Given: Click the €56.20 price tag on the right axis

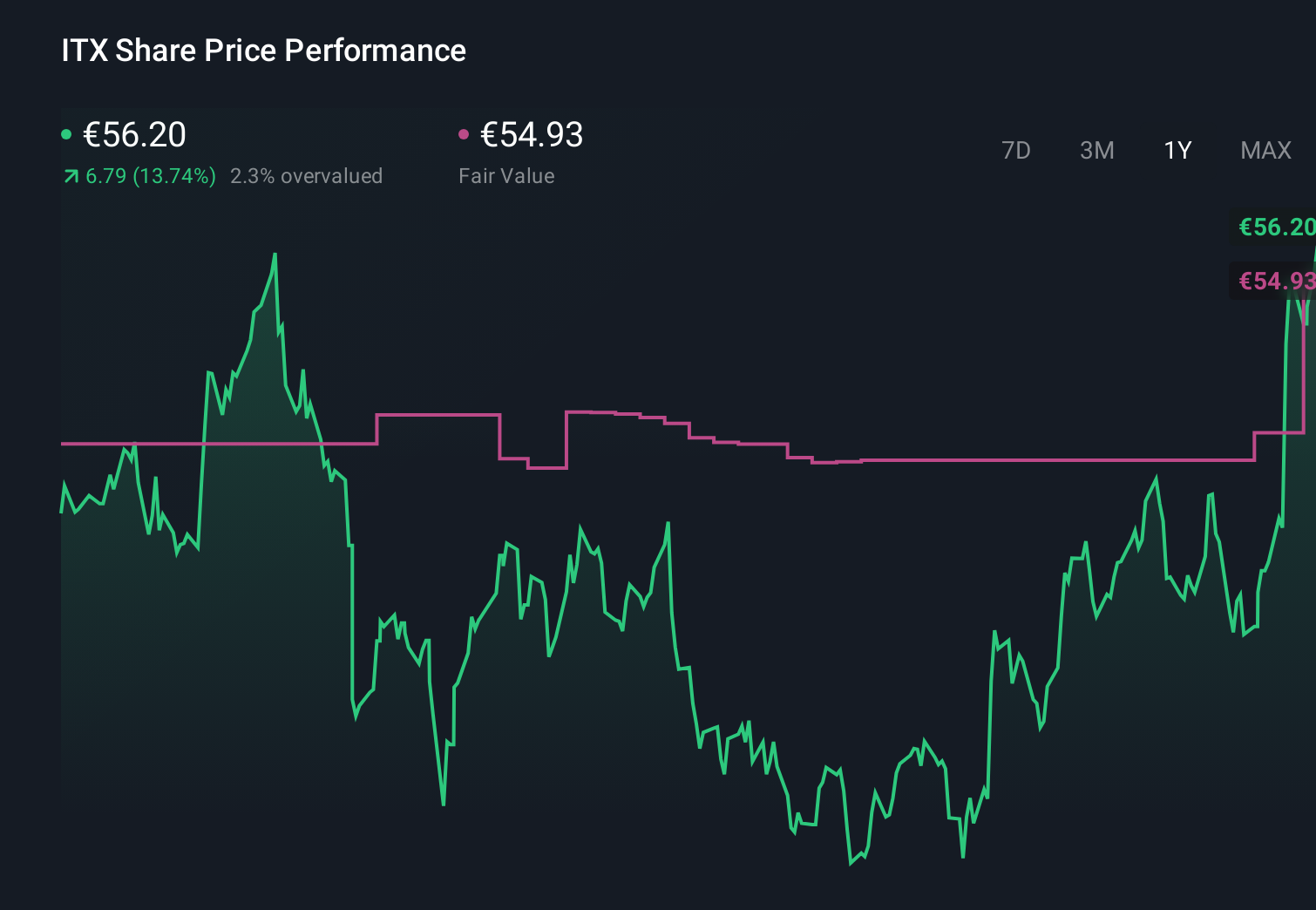Looking at the screenshot, I should tap(1275, 227).
